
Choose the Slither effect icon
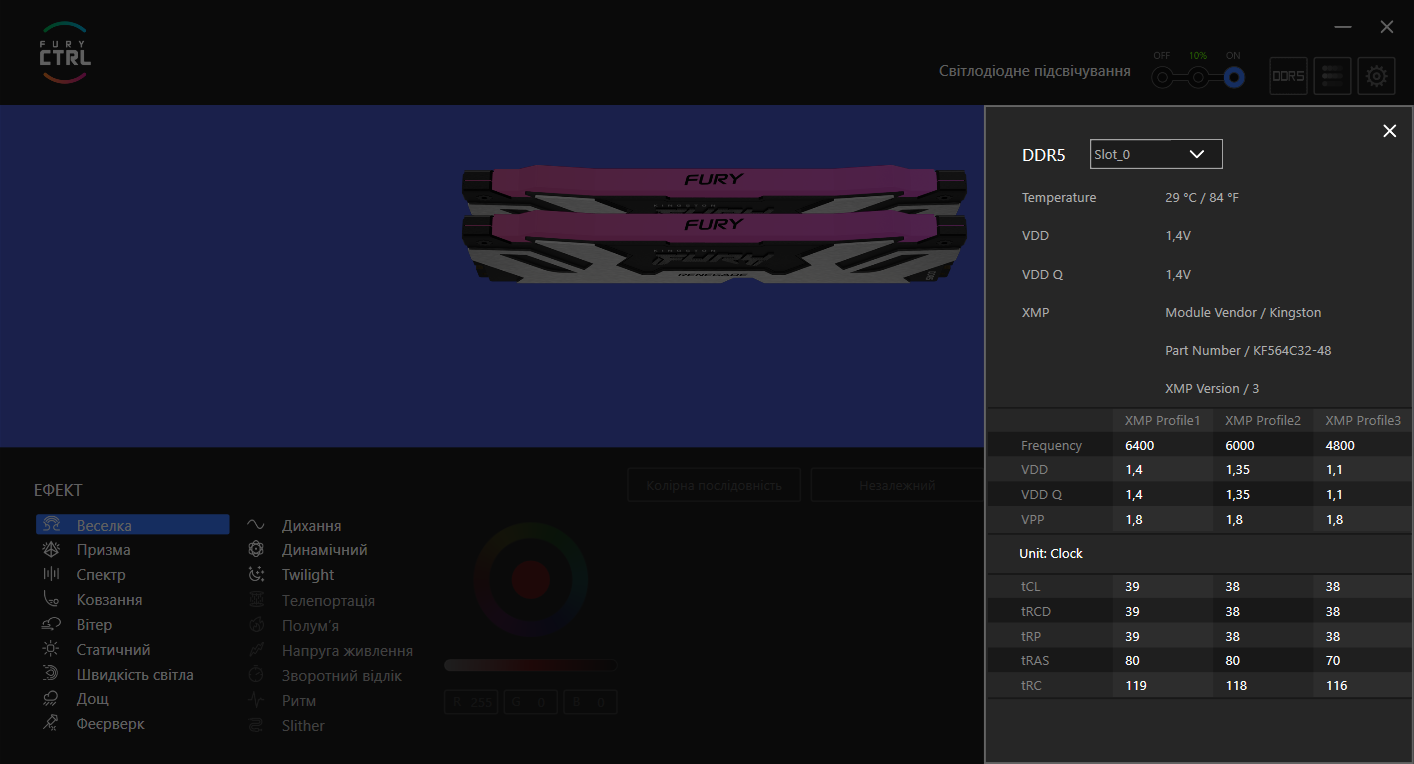pos(256,726)
